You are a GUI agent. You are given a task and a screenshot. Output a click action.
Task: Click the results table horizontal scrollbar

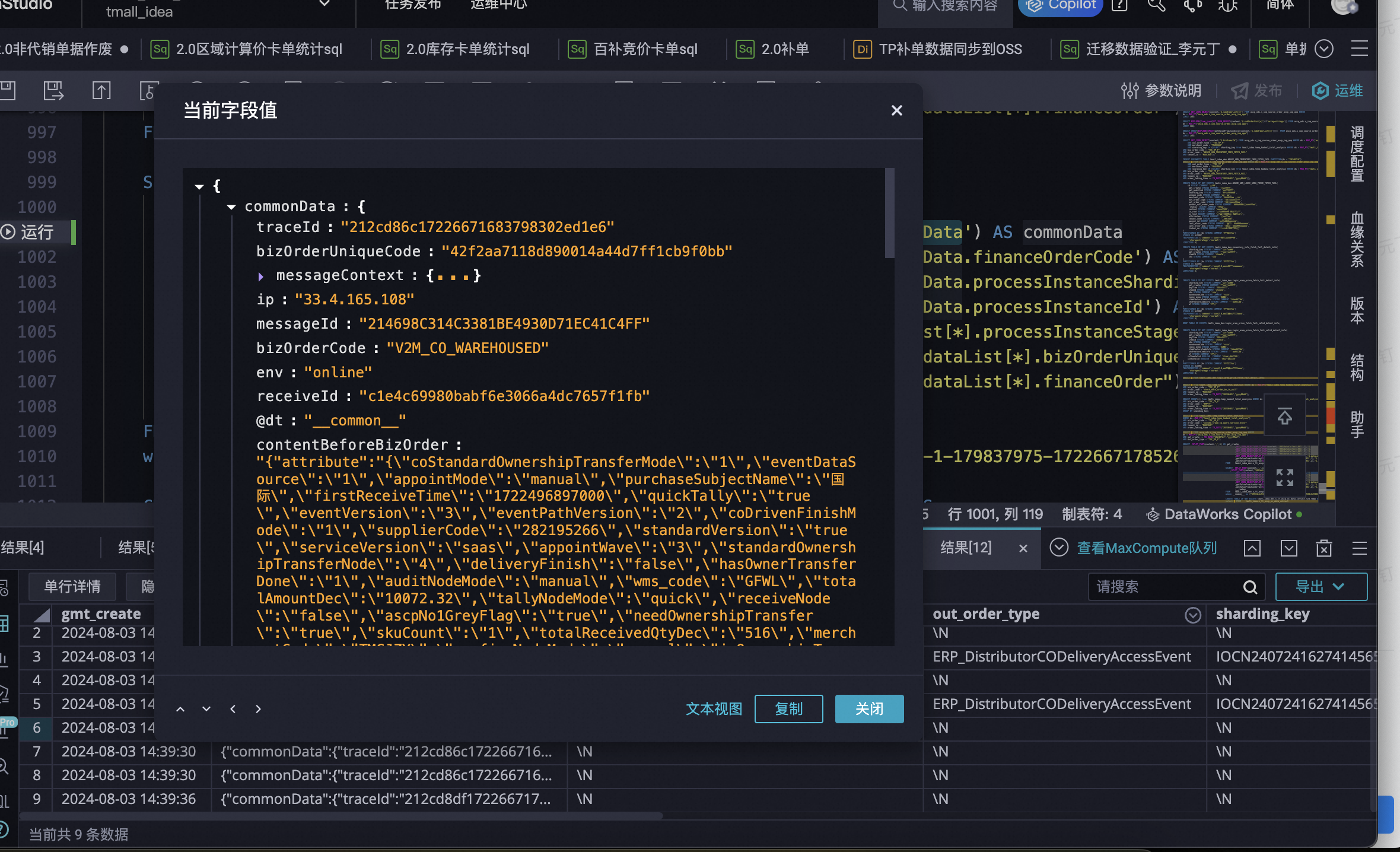pos(341,816)
